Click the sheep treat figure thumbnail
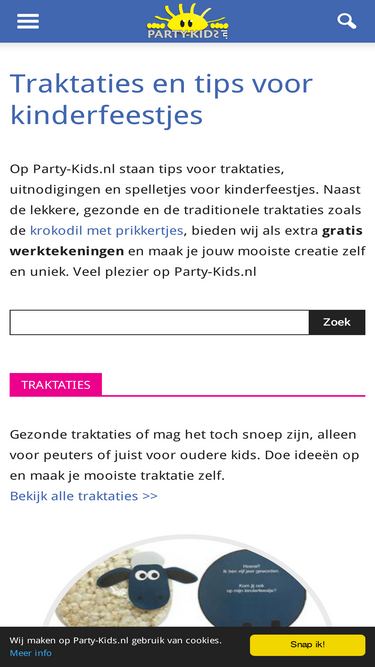Image resolution: width=375 pixels, height=667 pixels. (x=149, y=580)
